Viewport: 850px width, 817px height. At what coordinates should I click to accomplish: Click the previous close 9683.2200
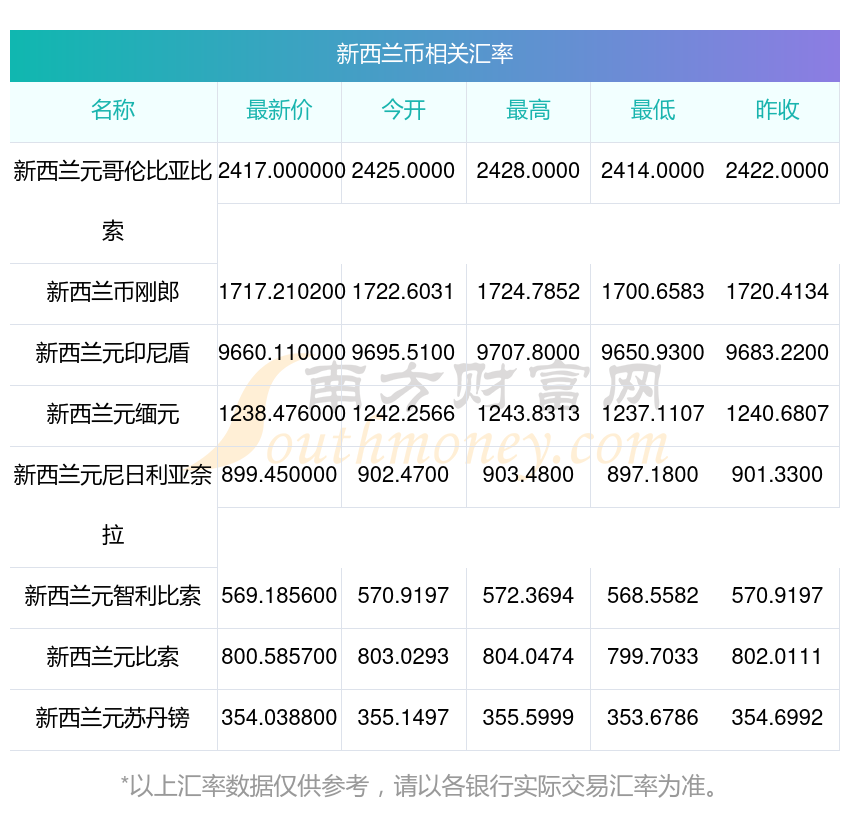[777, 352]
